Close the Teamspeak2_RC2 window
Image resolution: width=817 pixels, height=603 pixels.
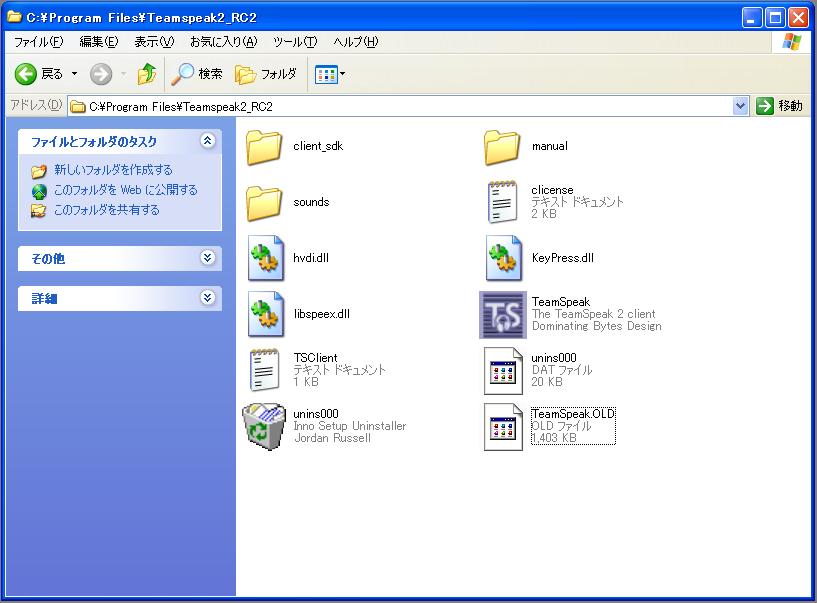(x=798, y=18)
